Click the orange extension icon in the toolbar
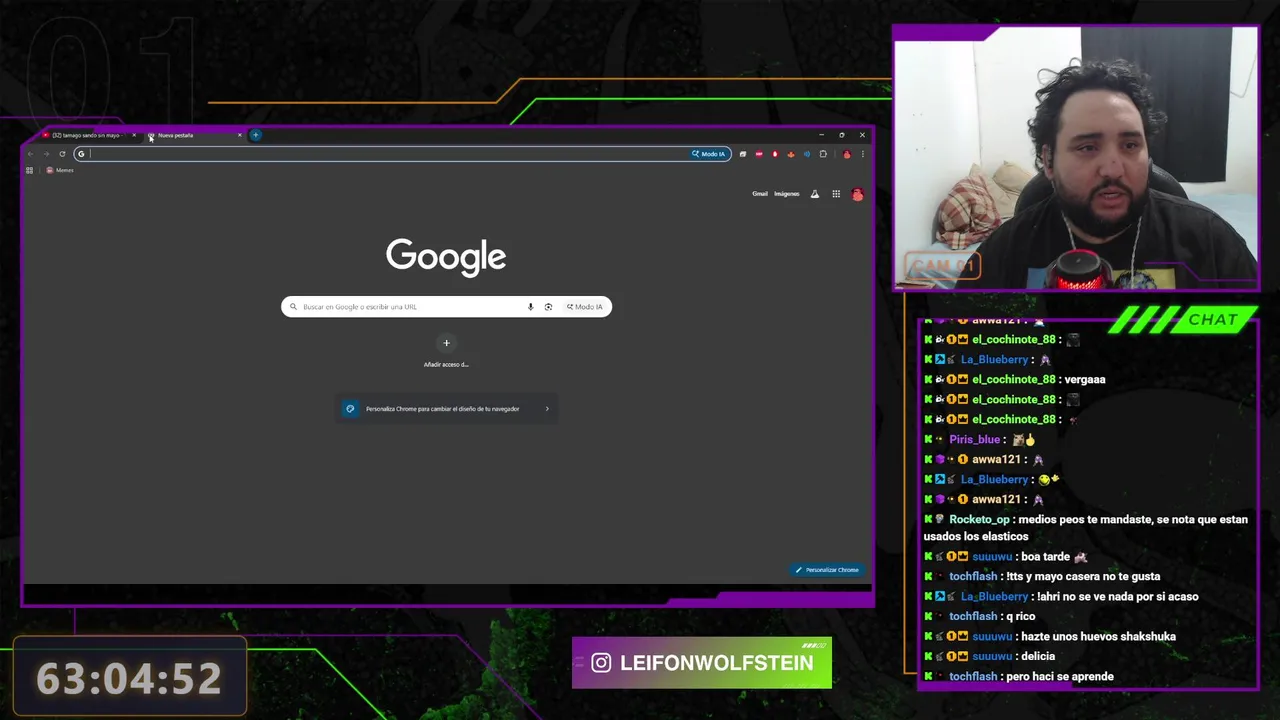Image resolution: width=1280 pixels, height=720 pixels. 791,154
